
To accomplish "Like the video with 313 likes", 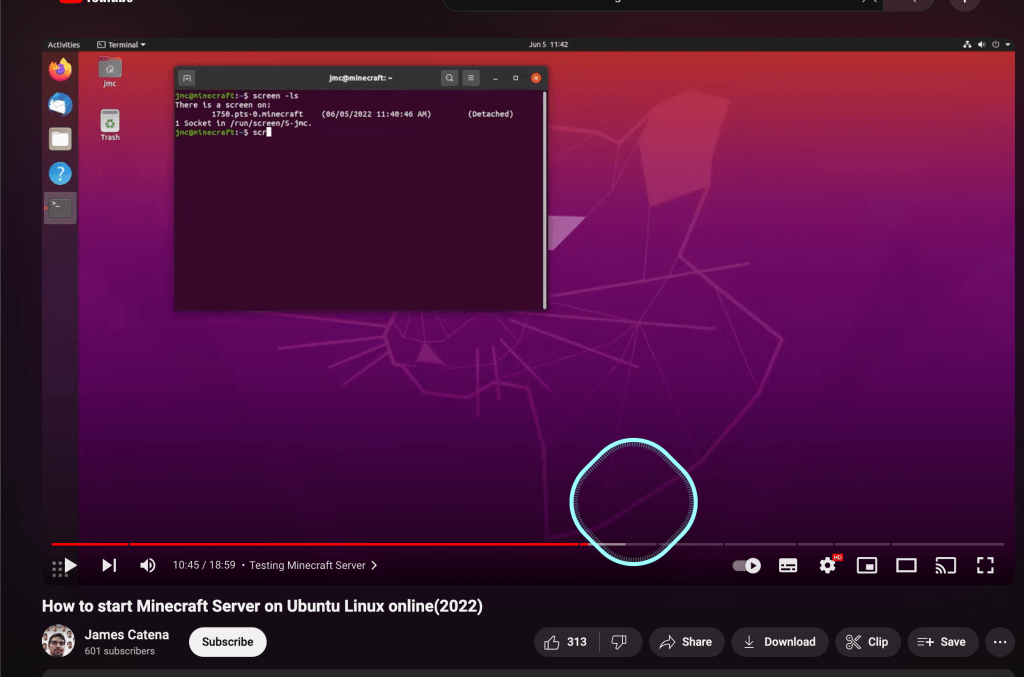I will coord(566,642).
